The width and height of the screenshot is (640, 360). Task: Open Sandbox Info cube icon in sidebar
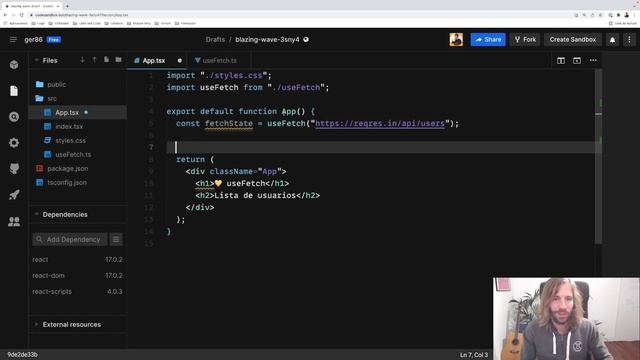[x=14, y=64]
